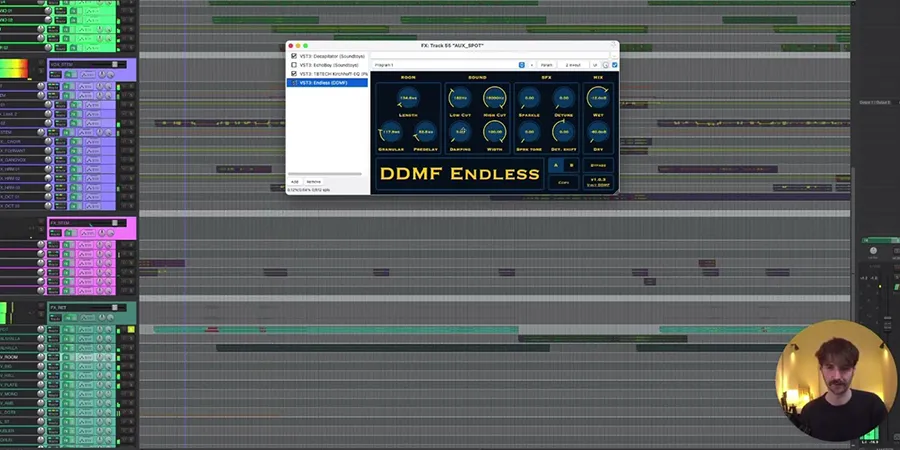Screen dimensions: 900x450
Task: Click the teal media item on AUX_SPOT lane
Action: pos(336,329)
